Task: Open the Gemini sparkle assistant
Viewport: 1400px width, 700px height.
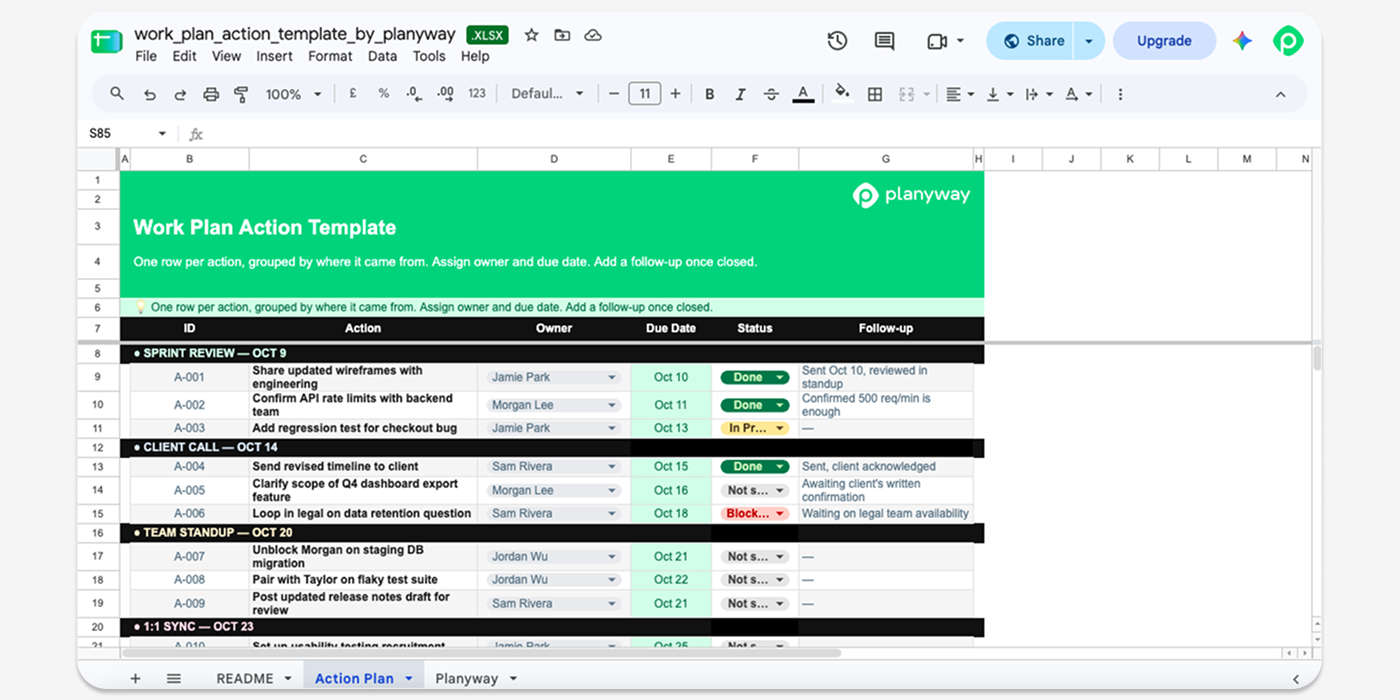Action: pos(1242,41)
